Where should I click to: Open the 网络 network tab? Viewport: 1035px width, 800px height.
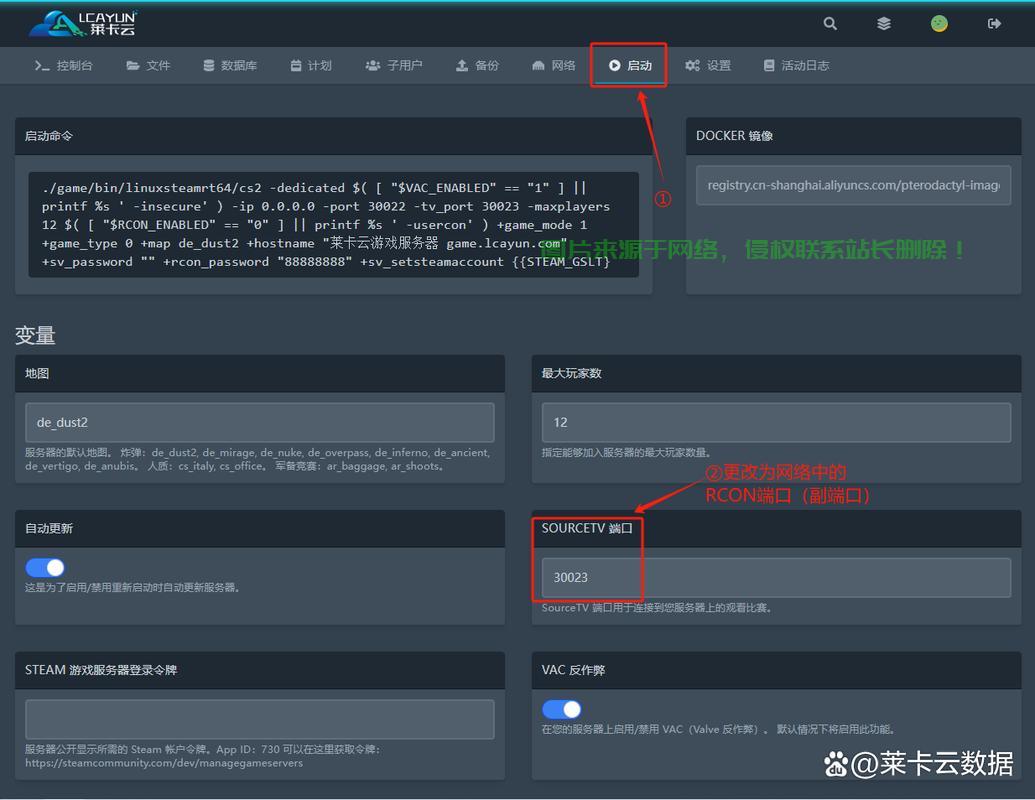pyautogui.click(x=554, y=65)
